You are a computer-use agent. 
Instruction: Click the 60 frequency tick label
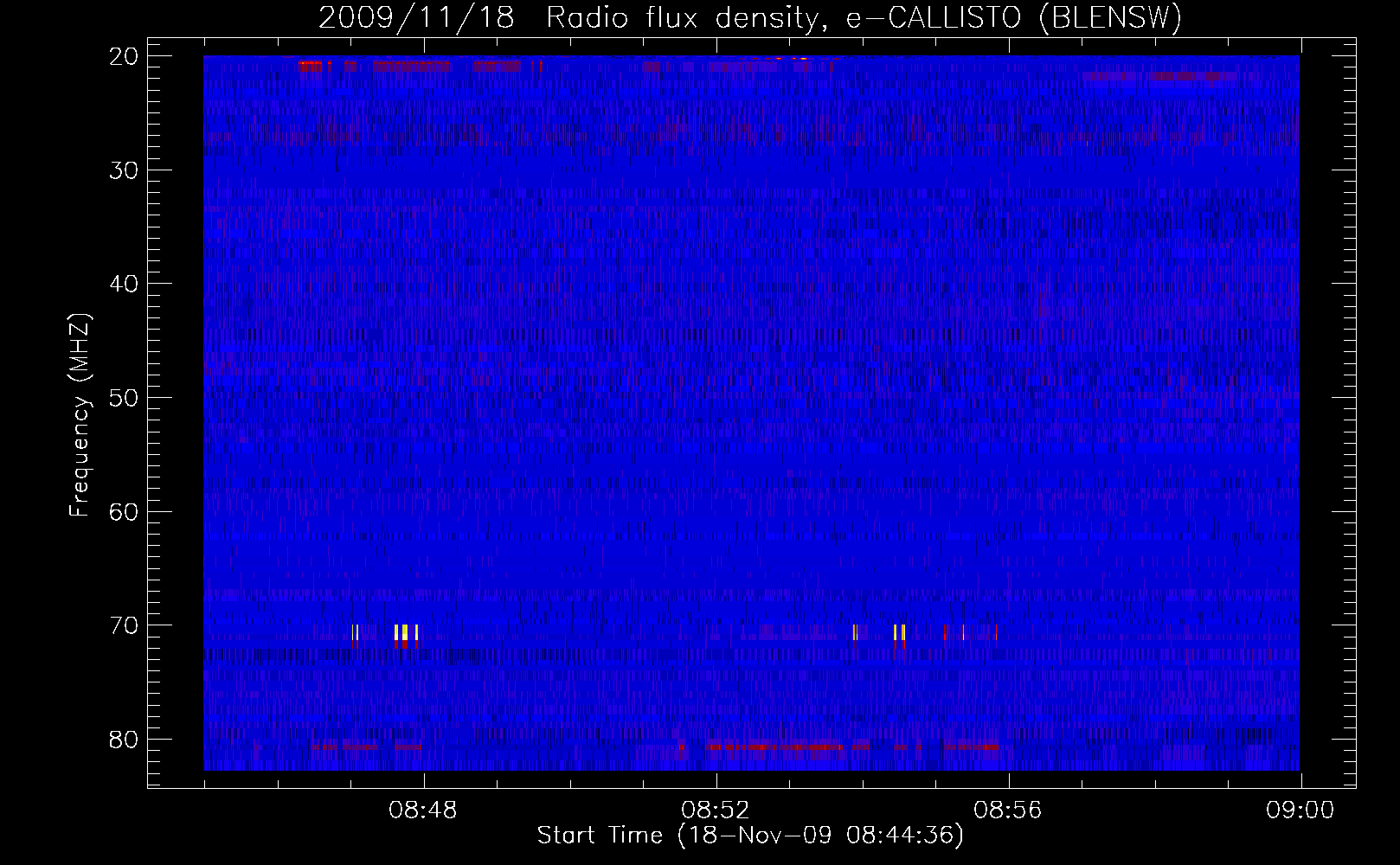click(125, 511)
